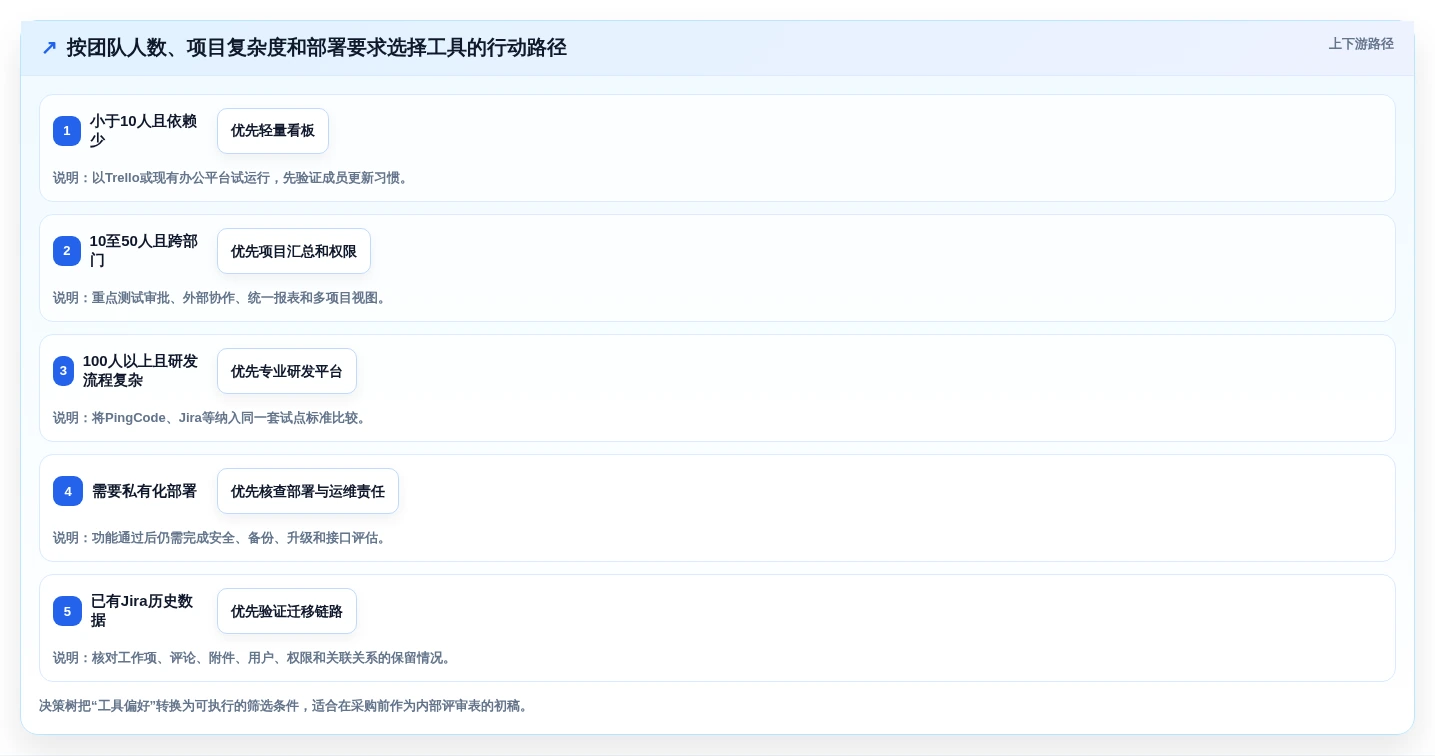
Task: Click 优先核查部署与运维责任 button
Action: 308,491
